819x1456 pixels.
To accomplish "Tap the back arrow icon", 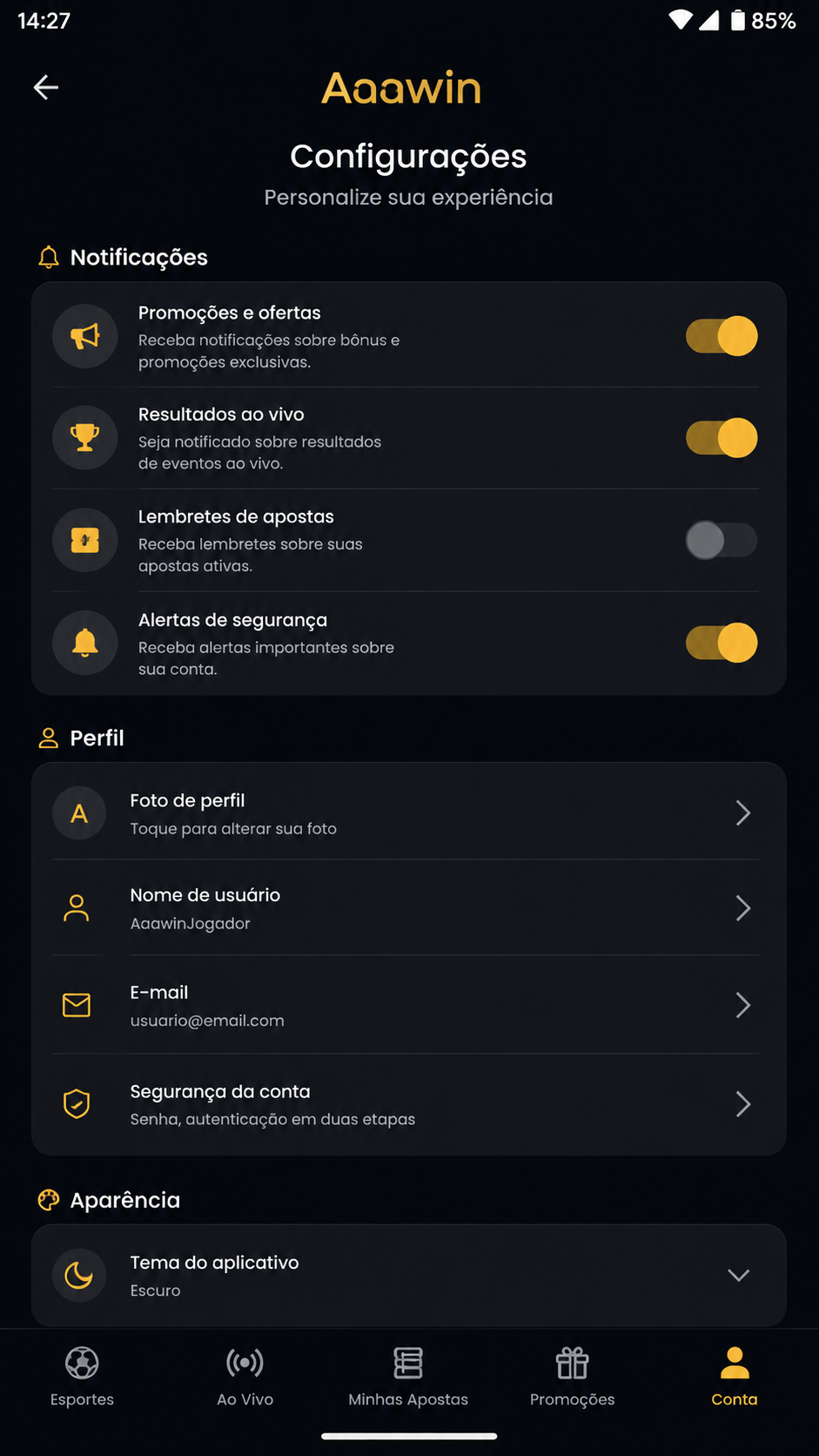I will pos(46,87).
